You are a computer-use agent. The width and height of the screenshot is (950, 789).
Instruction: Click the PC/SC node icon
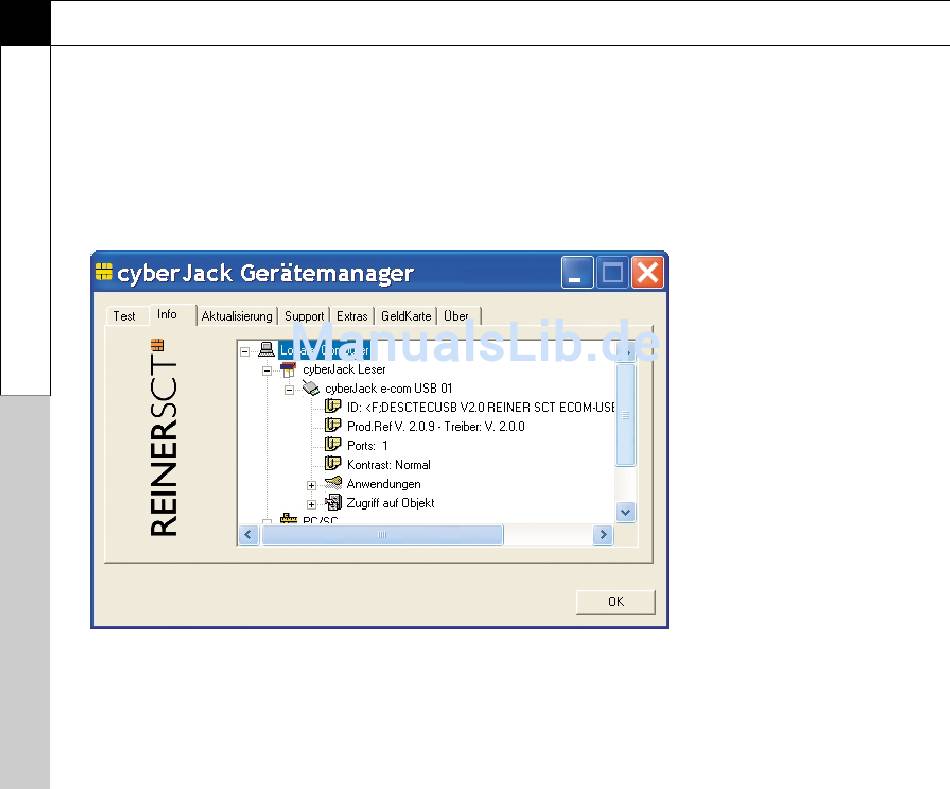[288, 519]
